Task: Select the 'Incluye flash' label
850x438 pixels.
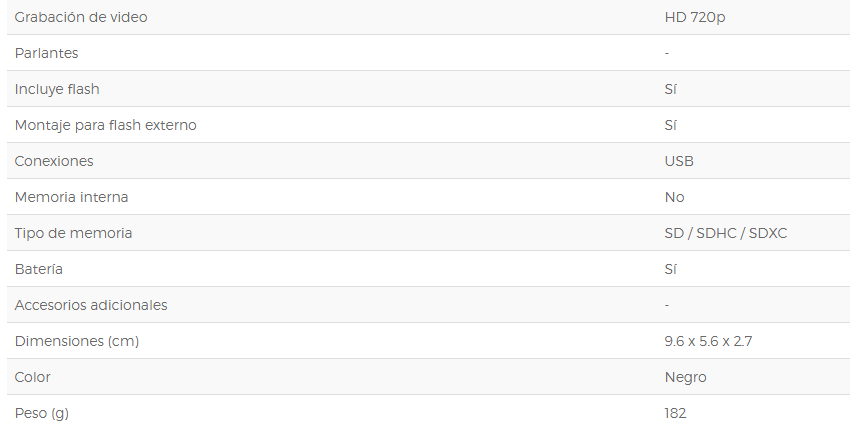Action: click(x=57, y=89)
